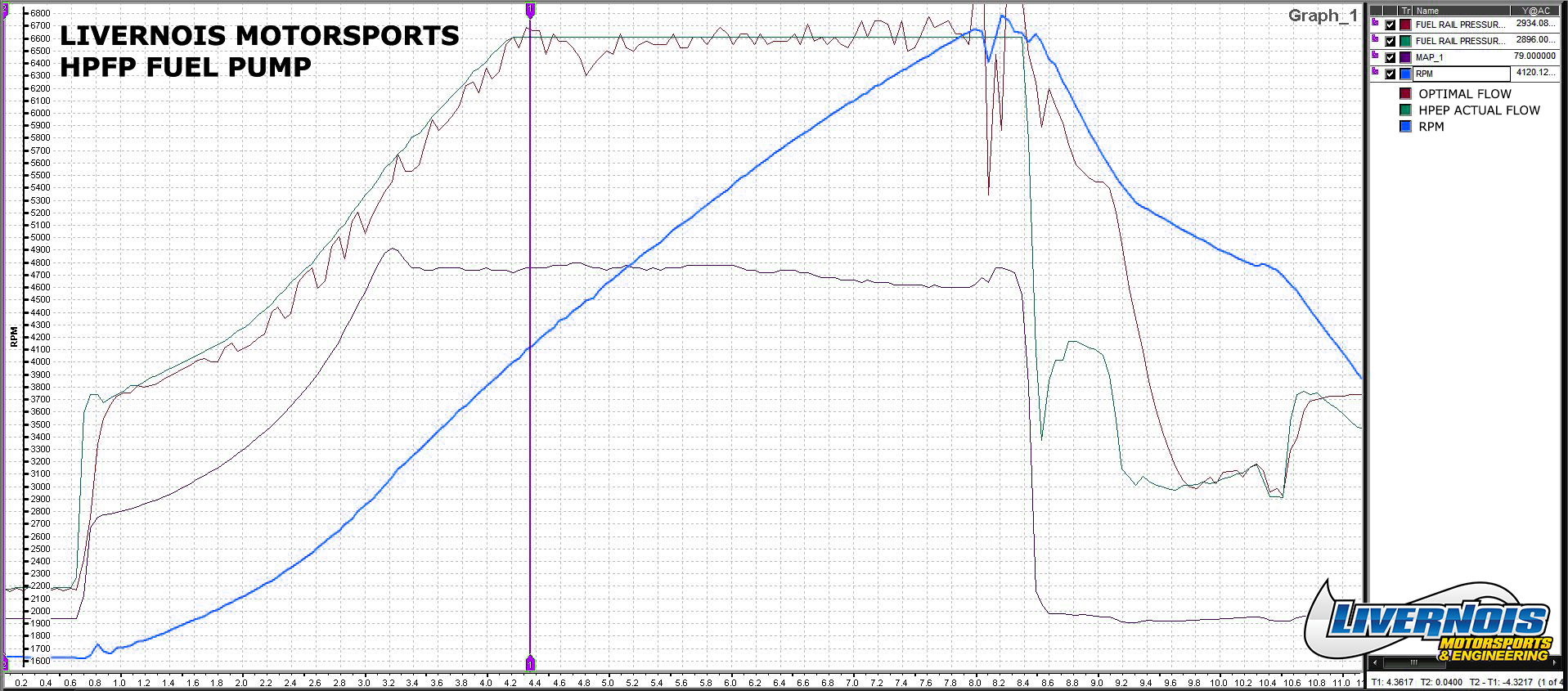Click the 6800 tick on the RPM axis
Viewport: 1568px width, 691px height.
point(39,14)
